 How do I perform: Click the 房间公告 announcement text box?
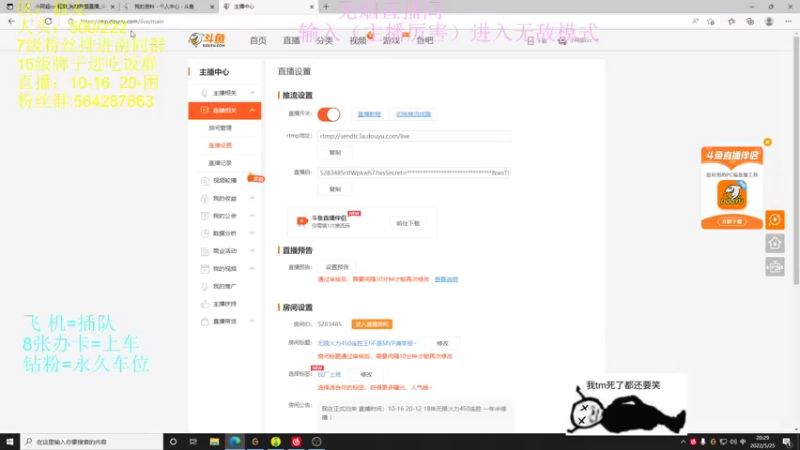[x=415, y=413]
